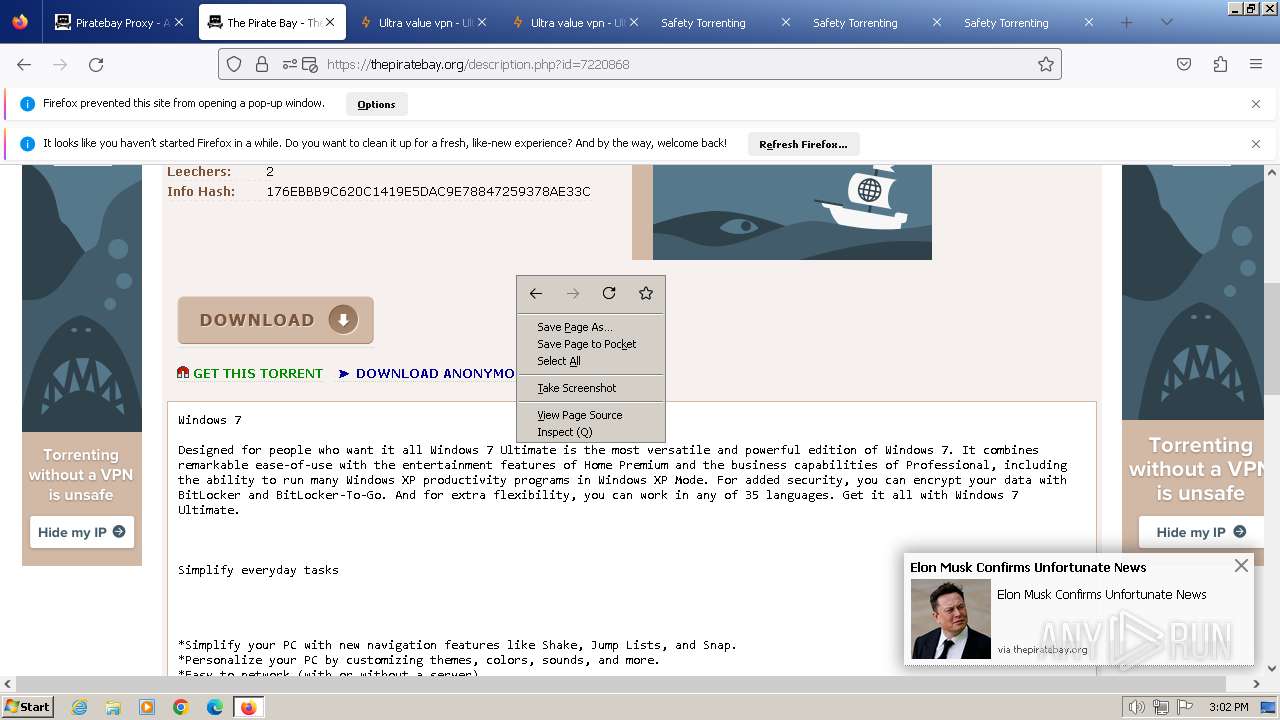Open the Extensions puzzle icon
The width and height of the screenshot is (1280, 720).
click(x=1220, y=64)
